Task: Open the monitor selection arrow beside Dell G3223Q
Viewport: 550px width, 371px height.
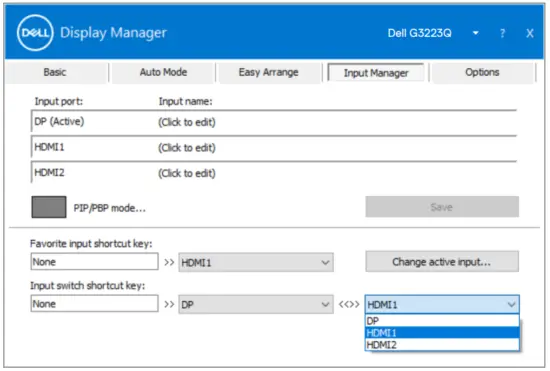Action: point(475,33)
